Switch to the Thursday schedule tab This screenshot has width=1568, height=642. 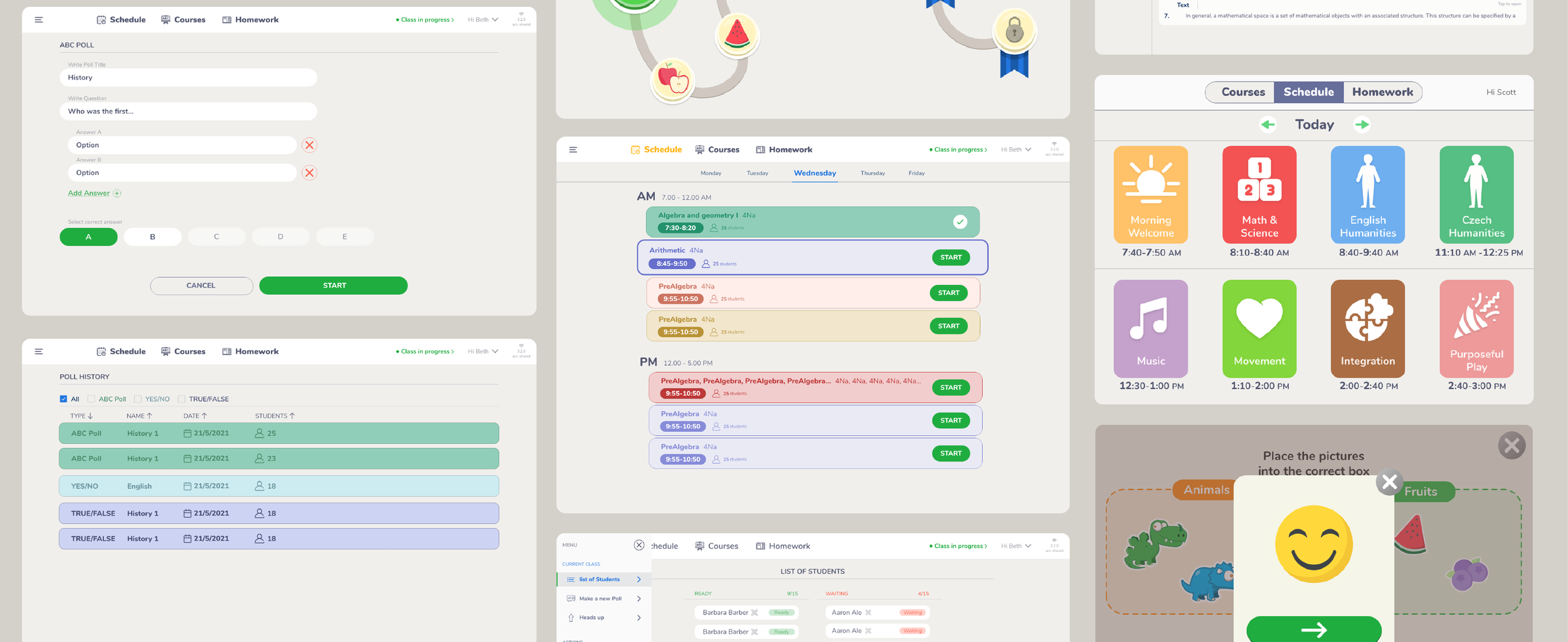[872, 173]
